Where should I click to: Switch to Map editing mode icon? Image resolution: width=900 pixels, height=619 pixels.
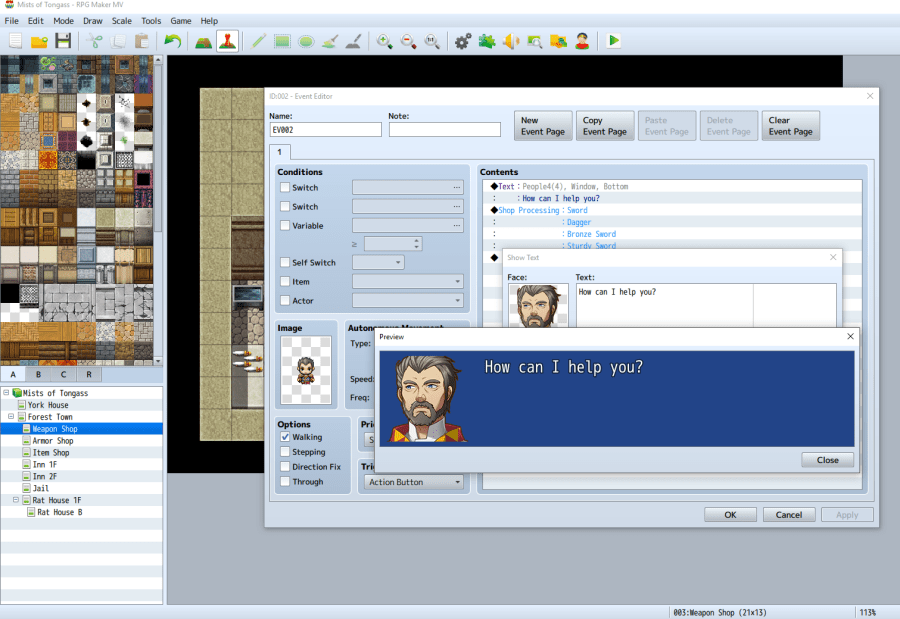click(x=203, y=41)
